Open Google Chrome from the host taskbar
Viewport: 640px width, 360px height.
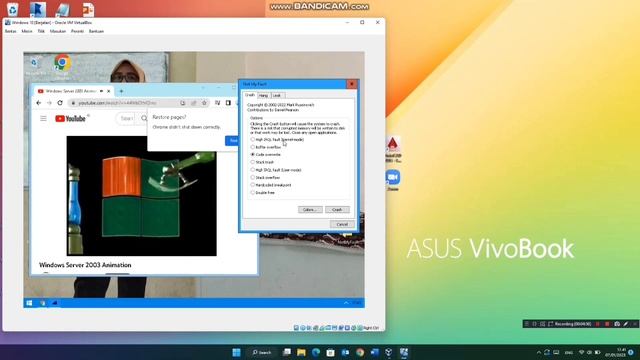click(x=360, y=352)
